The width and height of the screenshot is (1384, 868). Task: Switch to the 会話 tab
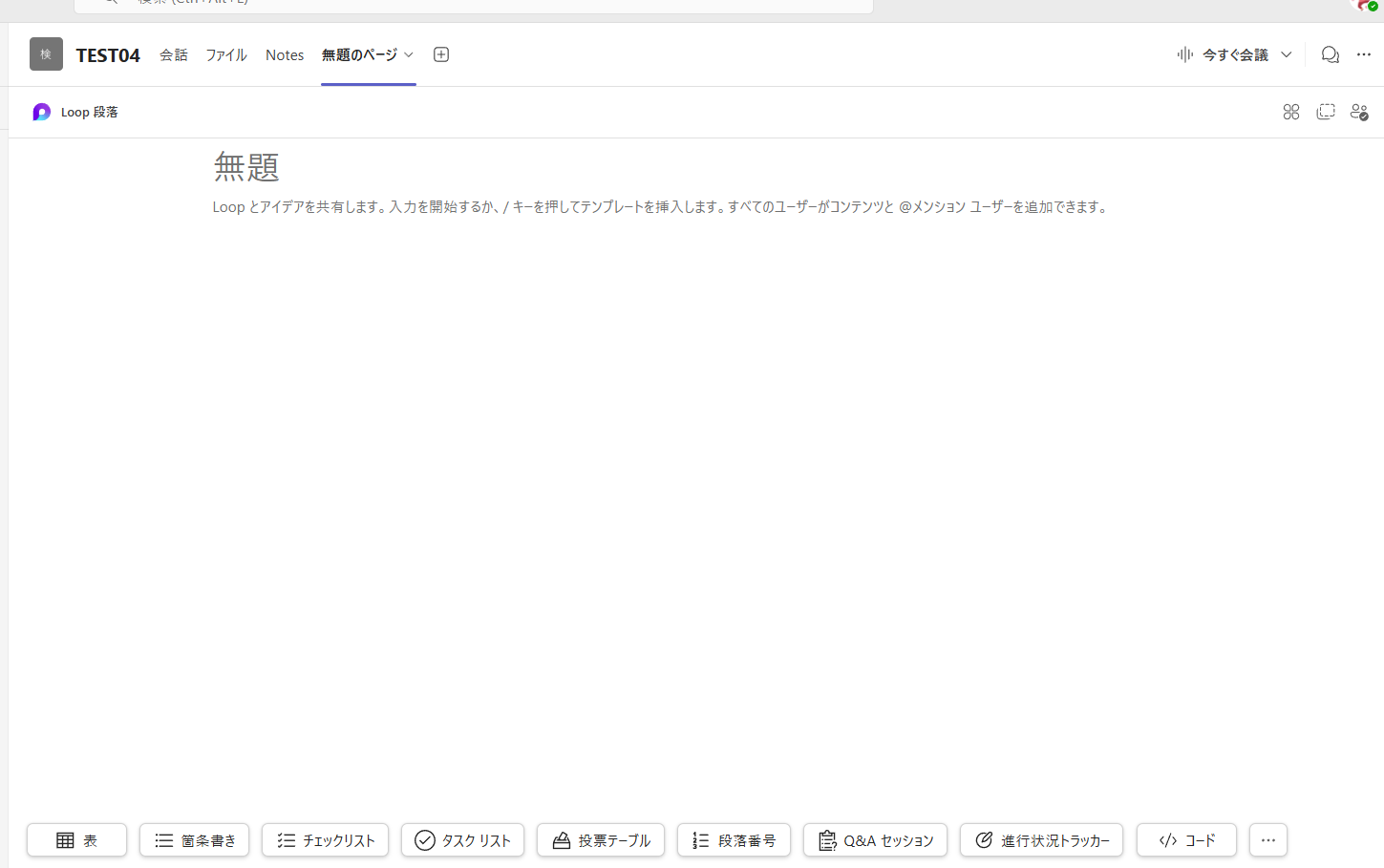click(173, 55)
